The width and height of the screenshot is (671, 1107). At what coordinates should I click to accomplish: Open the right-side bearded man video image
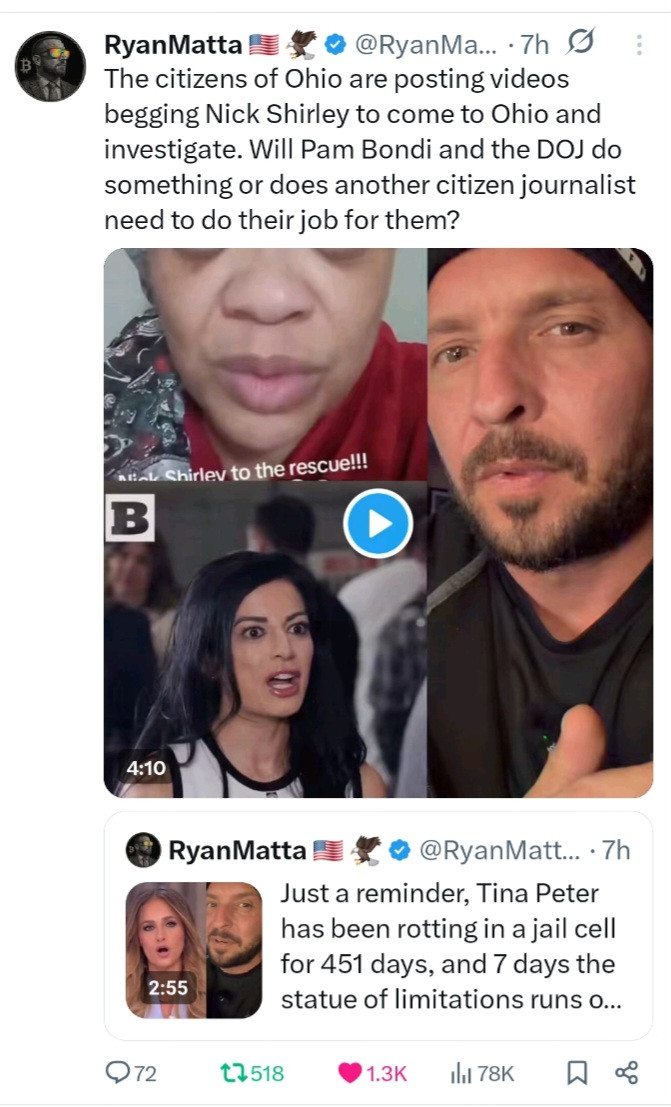click(x=540, y=522)
